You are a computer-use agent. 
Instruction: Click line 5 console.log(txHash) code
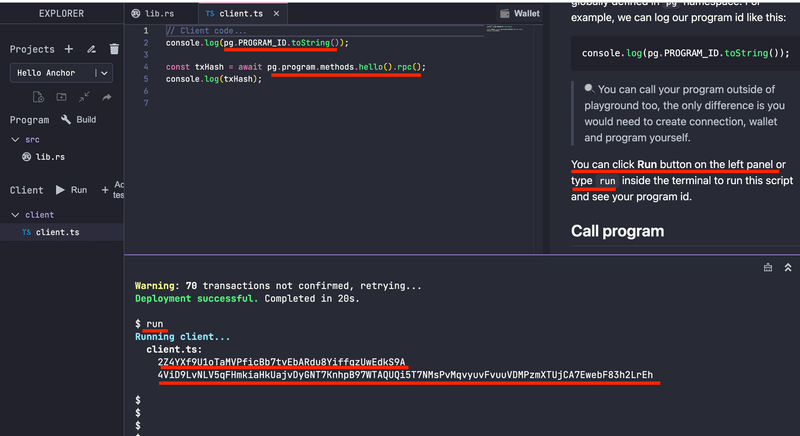click(214, 79)
